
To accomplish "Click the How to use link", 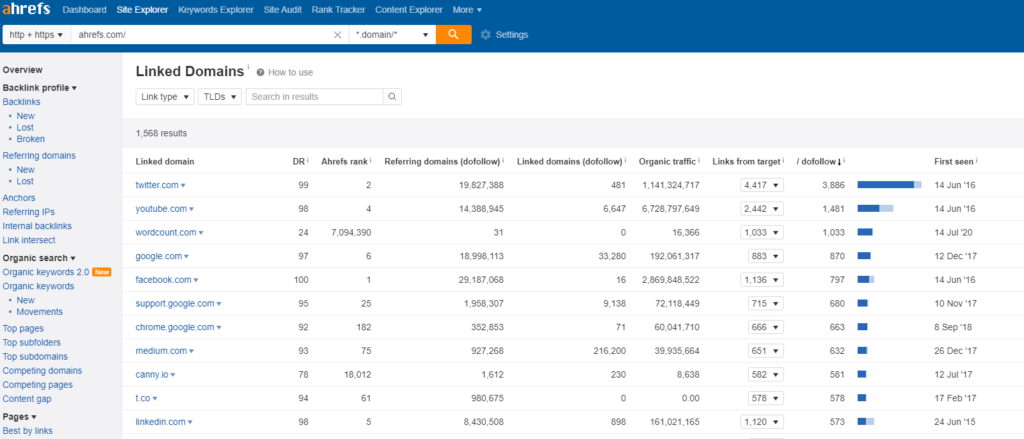I will tap(291, 73).
